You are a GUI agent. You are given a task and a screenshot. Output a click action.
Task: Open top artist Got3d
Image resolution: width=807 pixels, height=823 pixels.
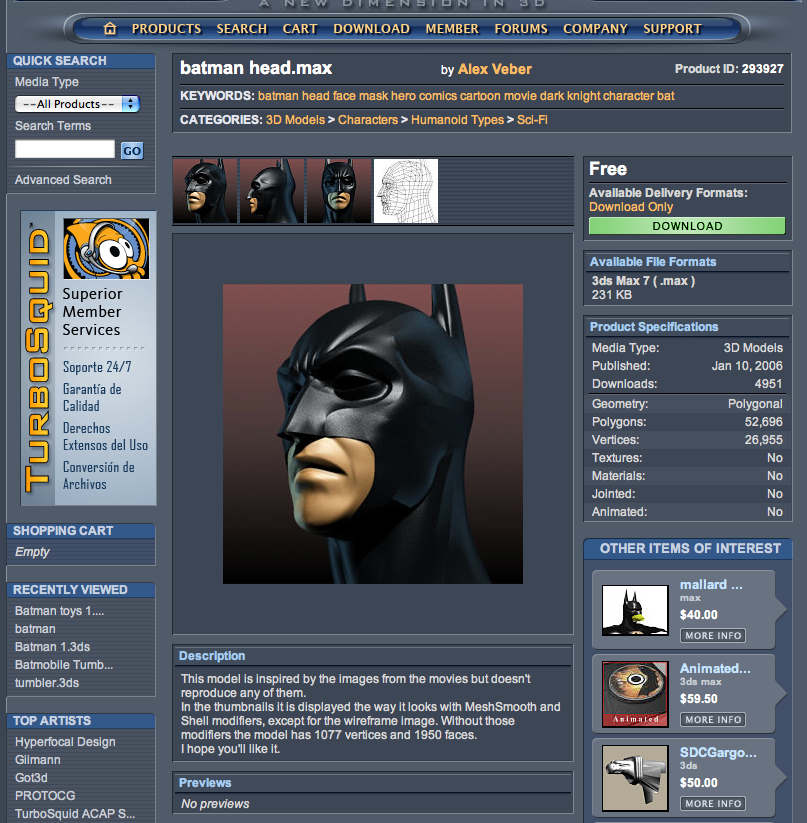[31, 778]
